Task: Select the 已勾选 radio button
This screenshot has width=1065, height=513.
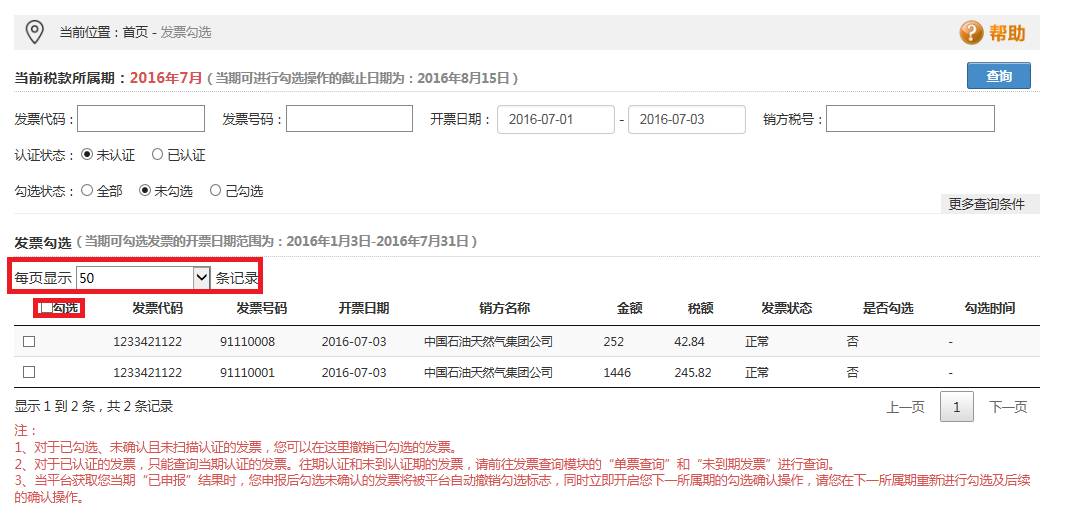Action: pos(215,191)
